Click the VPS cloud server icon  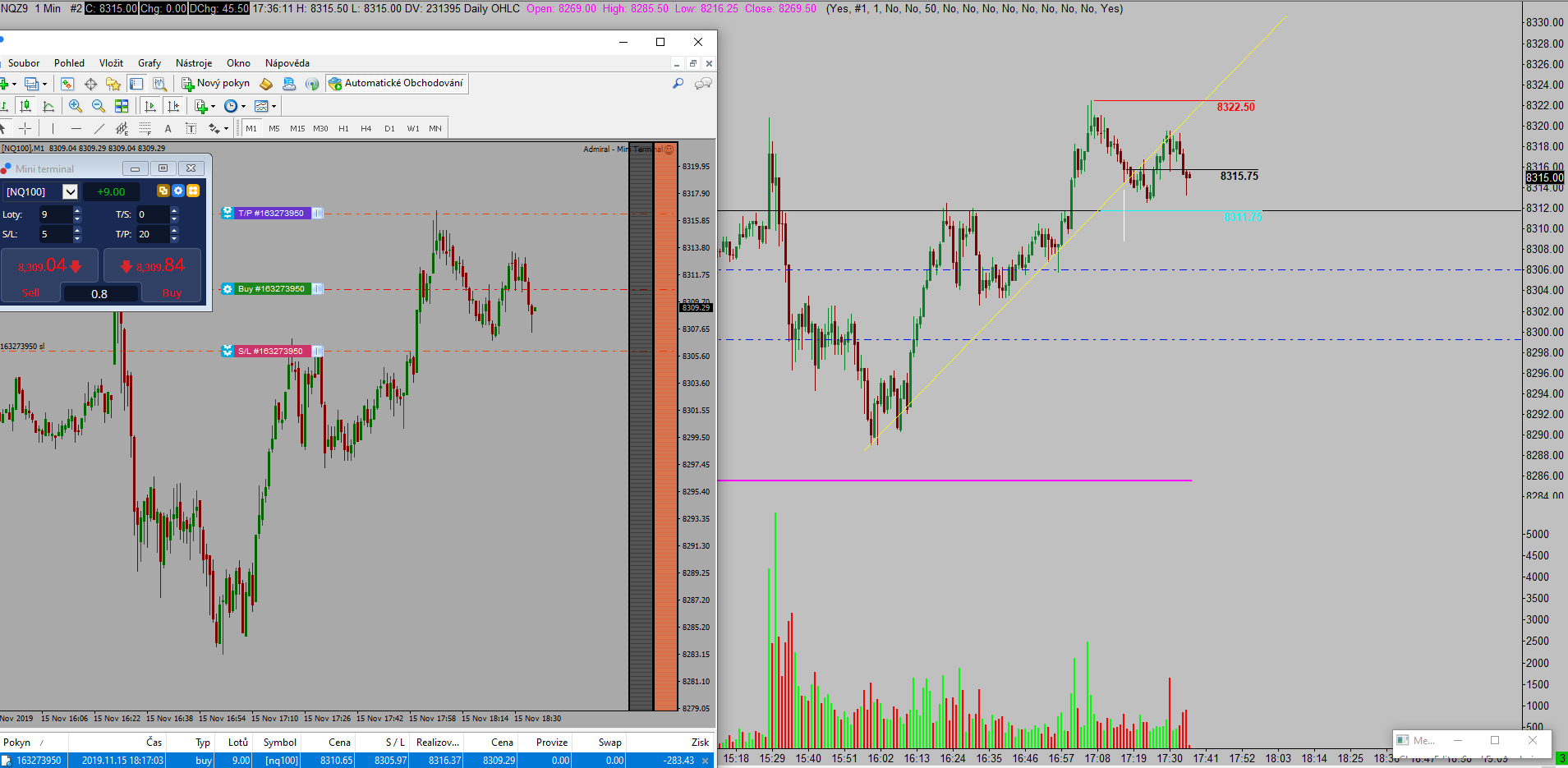[289, 84]
